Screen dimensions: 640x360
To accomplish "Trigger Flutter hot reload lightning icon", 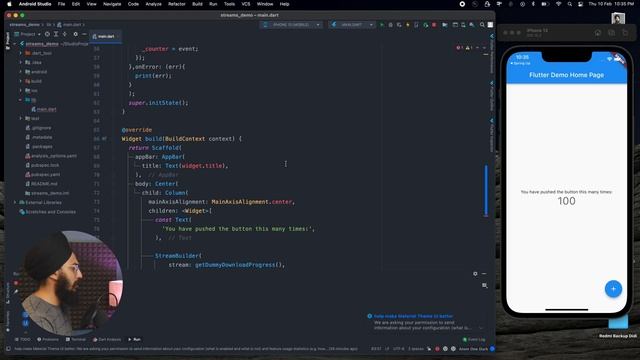I will point(407,25).
